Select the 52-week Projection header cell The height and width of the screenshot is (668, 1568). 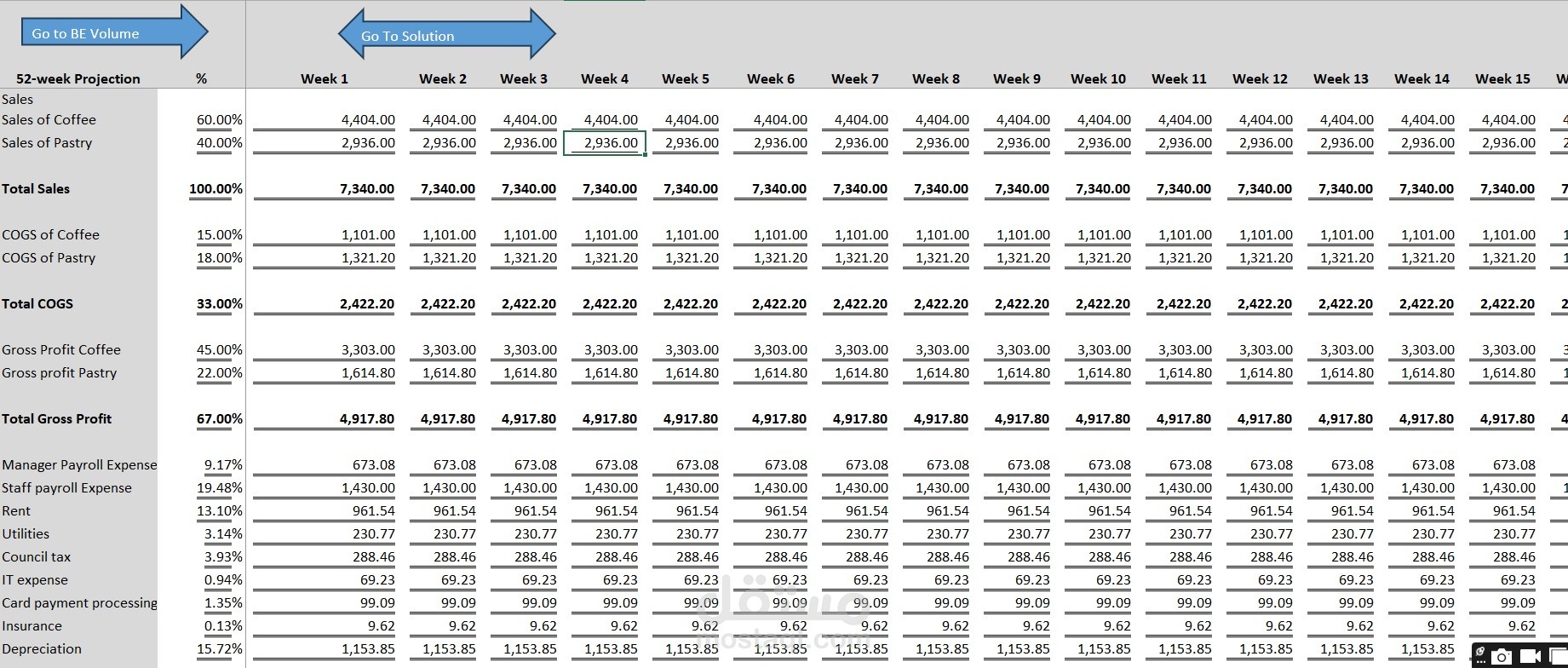78,78
